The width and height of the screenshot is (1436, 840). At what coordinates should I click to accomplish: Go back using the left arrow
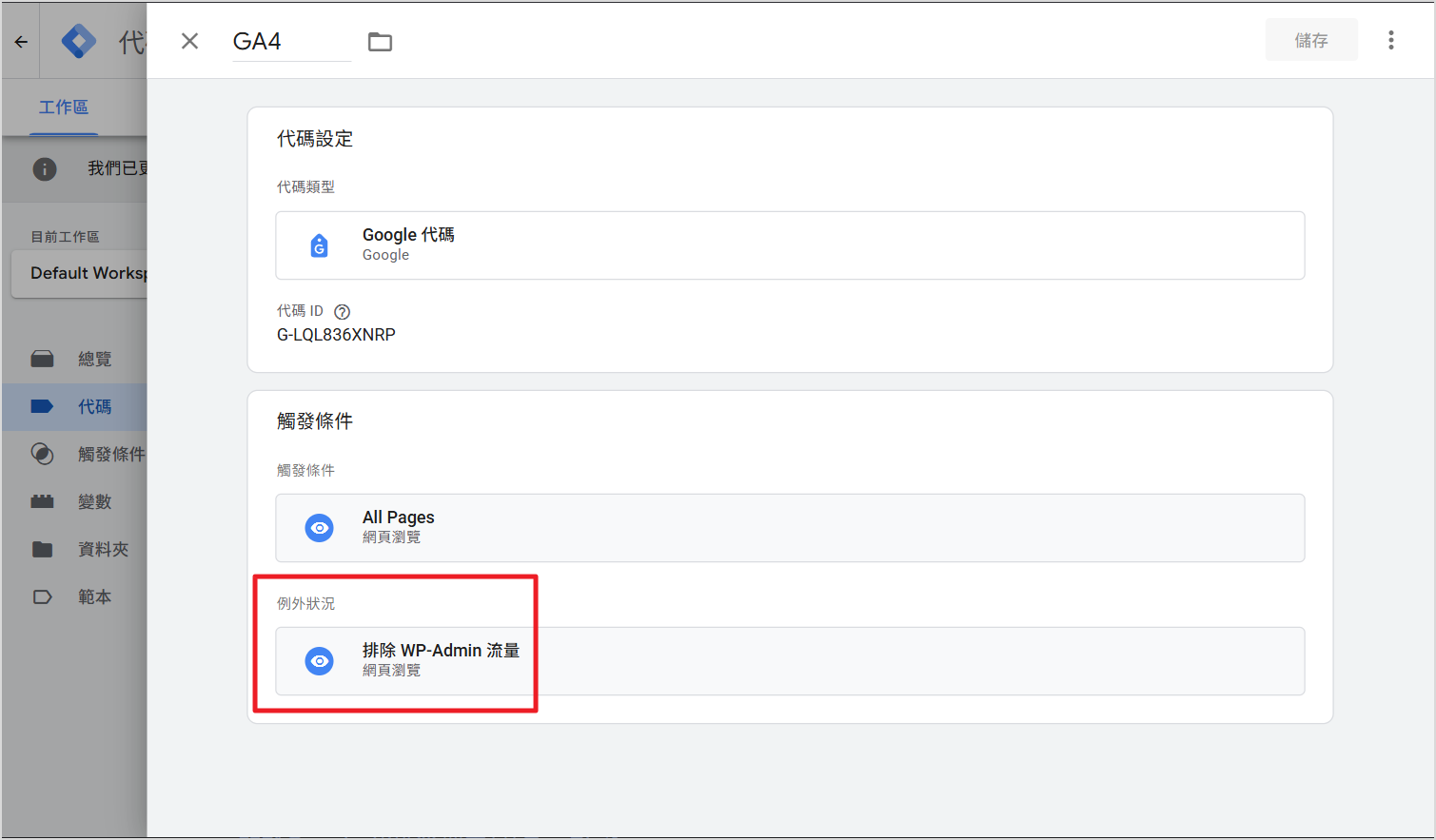tap(21, 42)
